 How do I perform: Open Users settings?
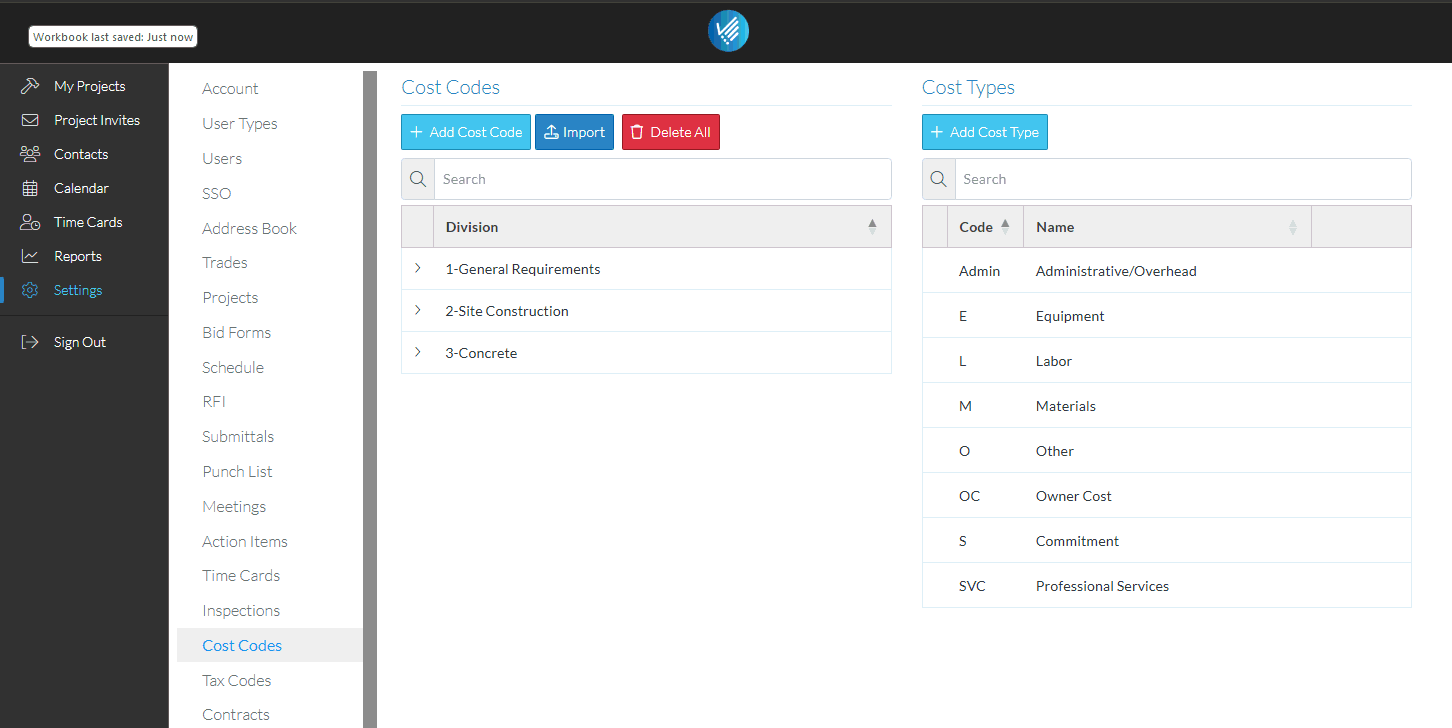[x=222, y=159]
